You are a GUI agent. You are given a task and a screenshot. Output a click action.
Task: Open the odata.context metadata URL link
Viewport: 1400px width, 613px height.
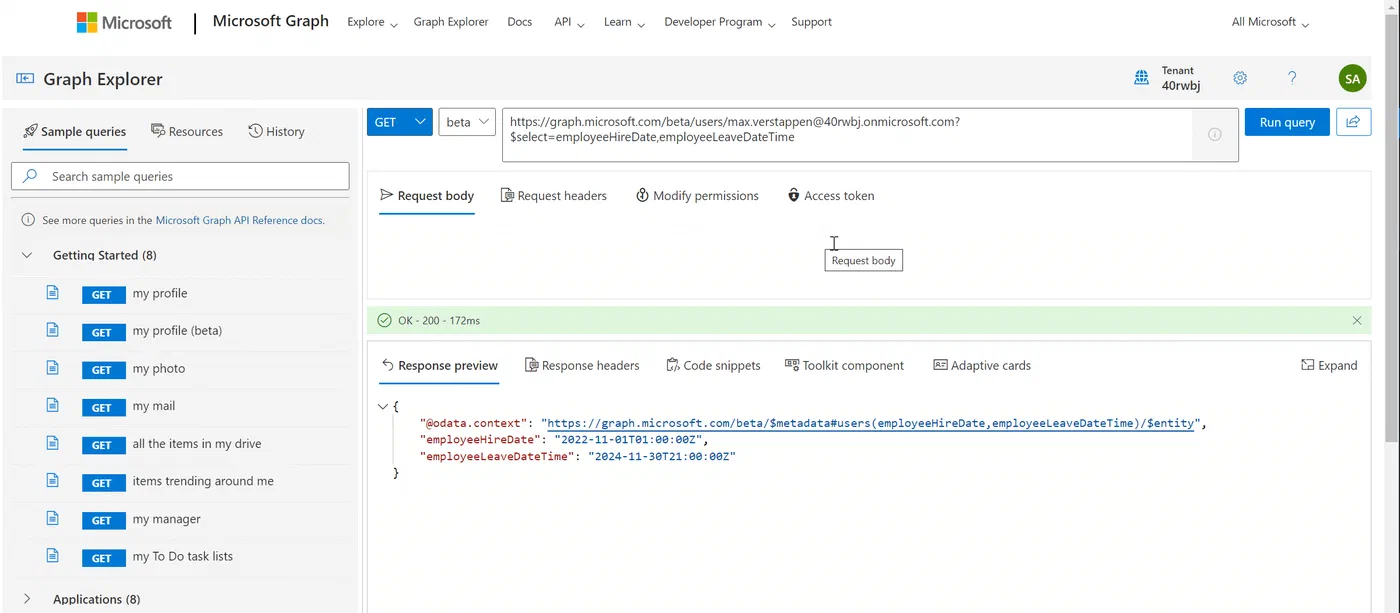[x=871, y=424]
